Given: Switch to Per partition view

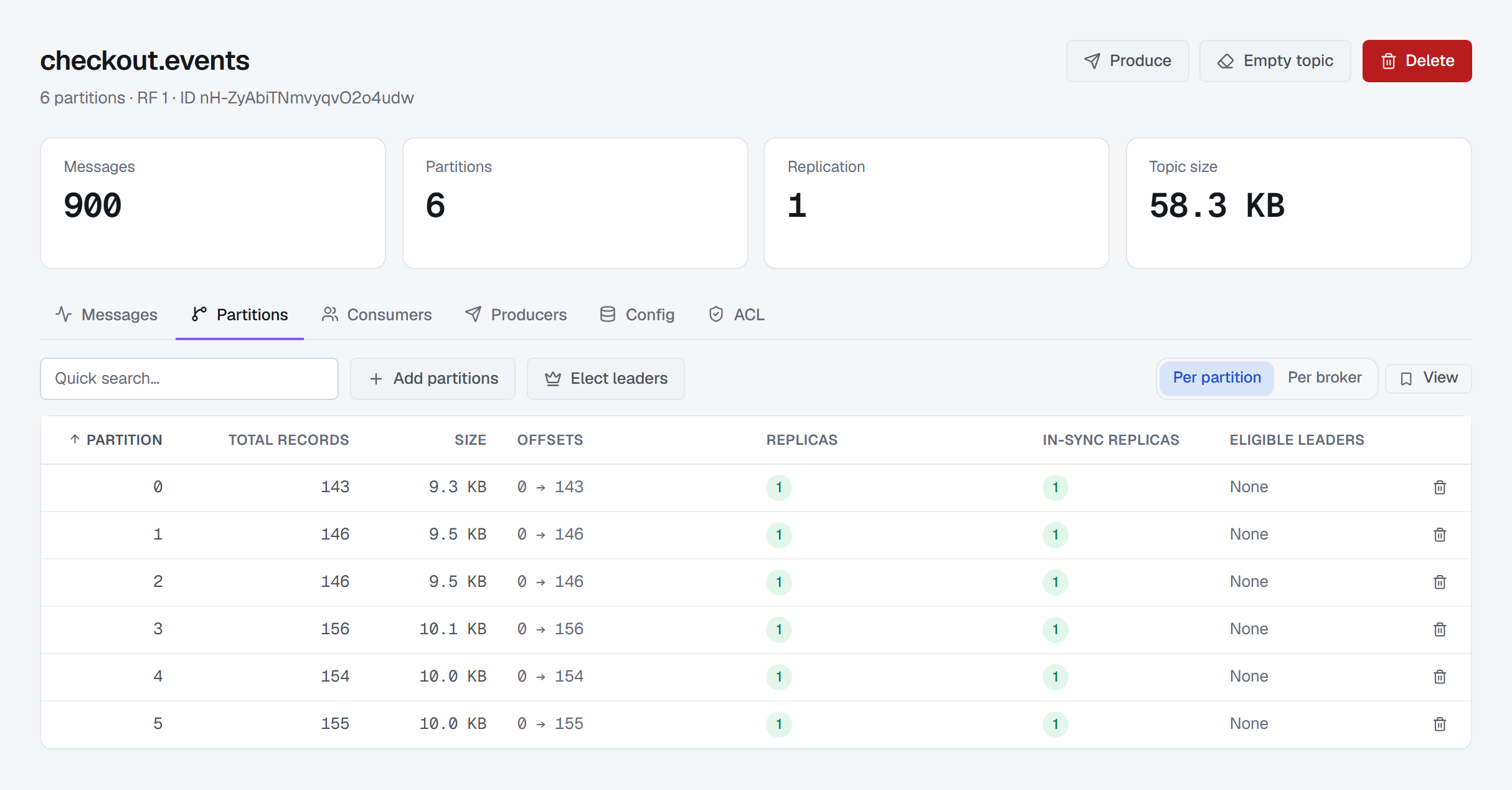Looking at the screenshot, I should [1216, 378].
